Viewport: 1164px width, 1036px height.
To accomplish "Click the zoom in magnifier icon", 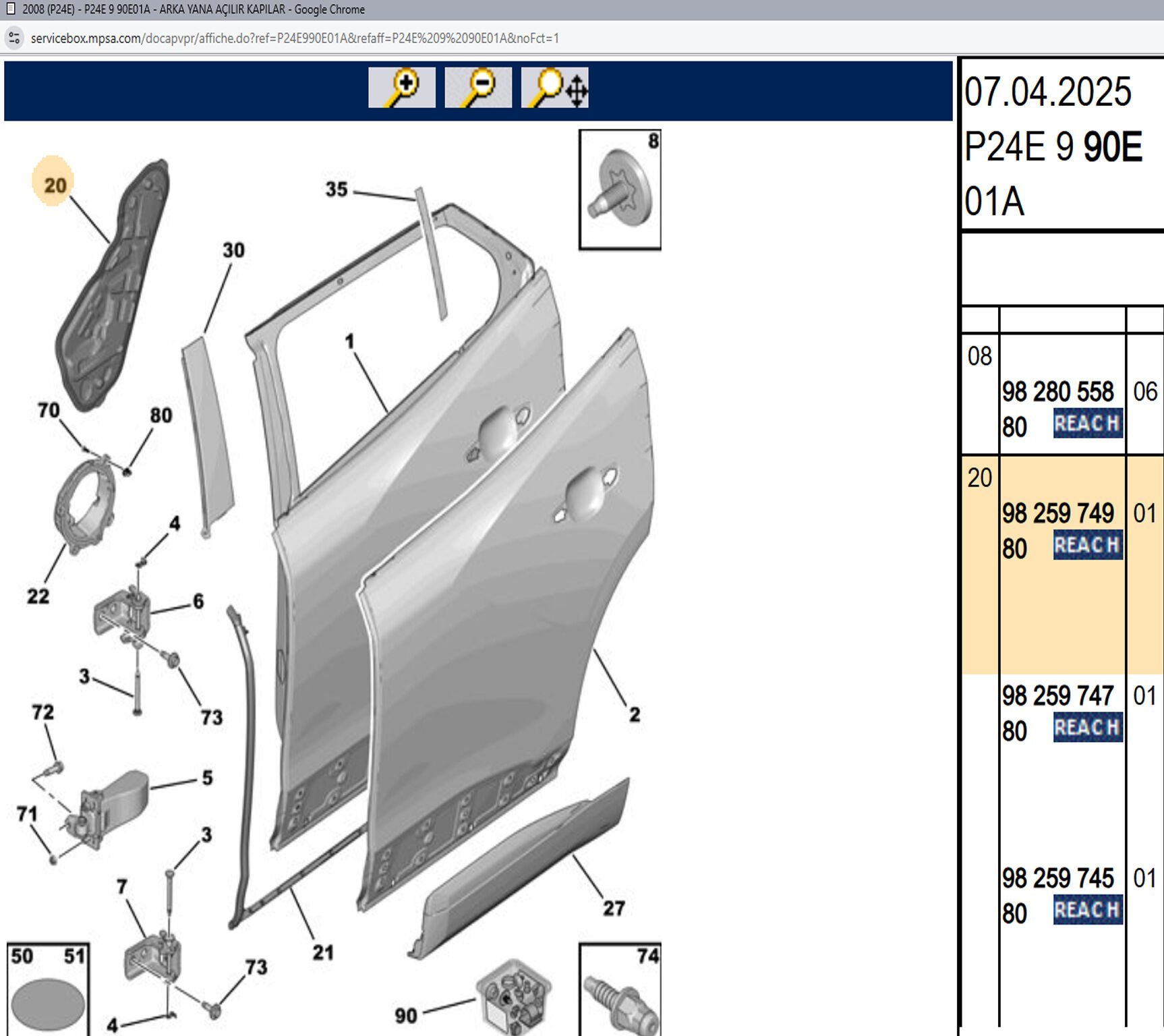I will pyautogui.click(x=402, y=88).
